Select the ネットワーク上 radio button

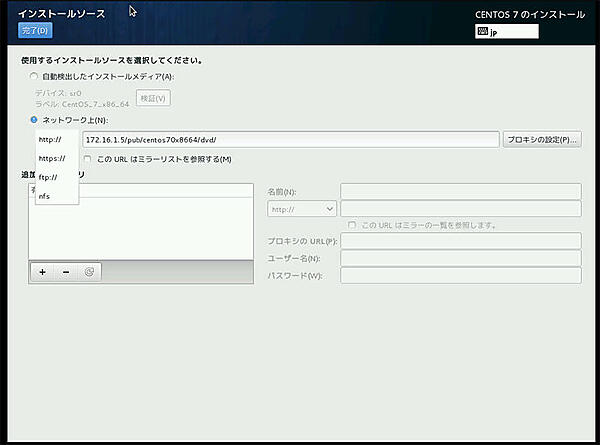point(35,120)
